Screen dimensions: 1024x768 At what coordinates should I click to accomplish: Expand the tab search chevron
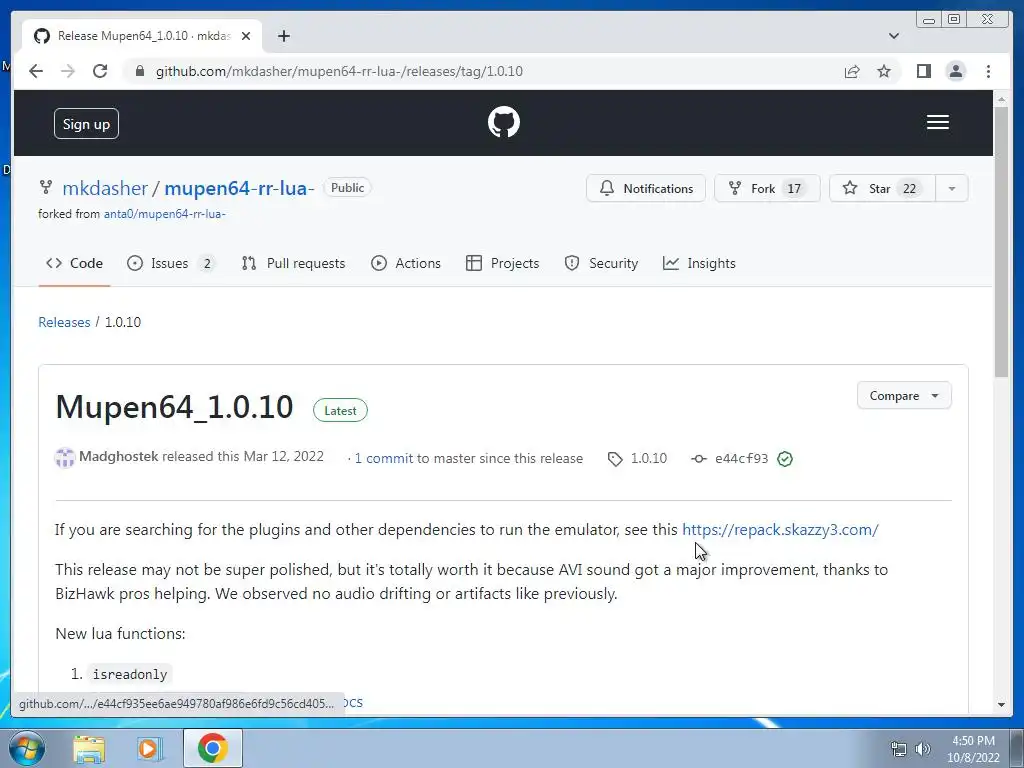[x=893, y=36]
